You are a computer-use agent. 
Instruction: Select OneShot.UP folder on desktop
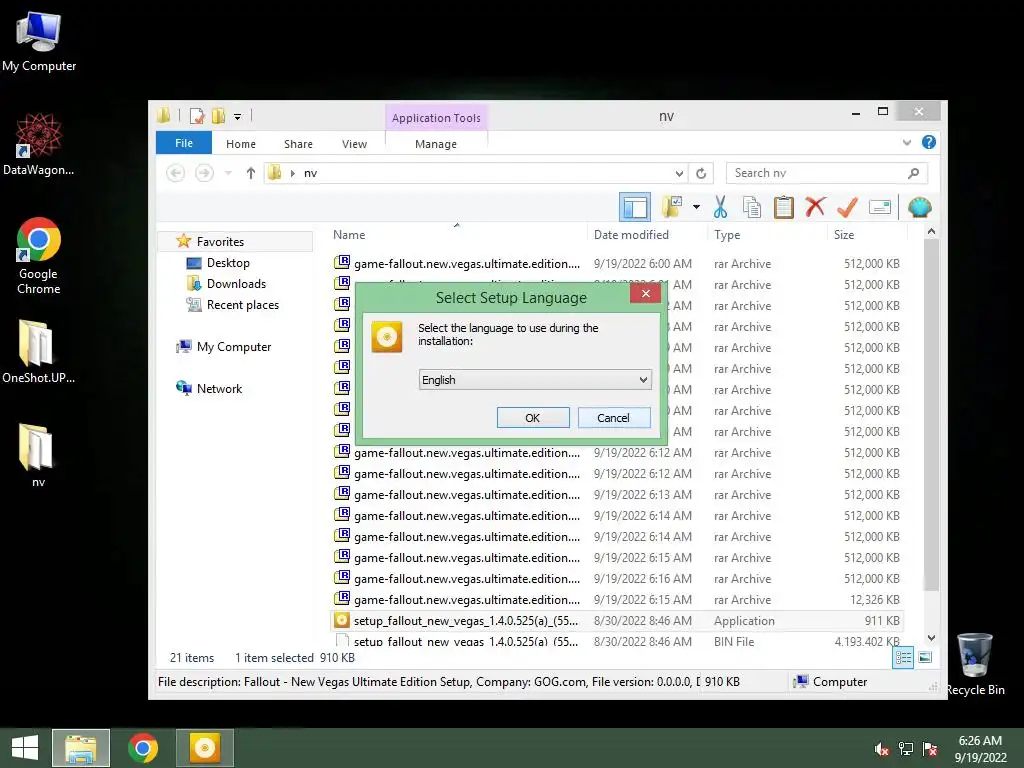(x=39, y=351)
